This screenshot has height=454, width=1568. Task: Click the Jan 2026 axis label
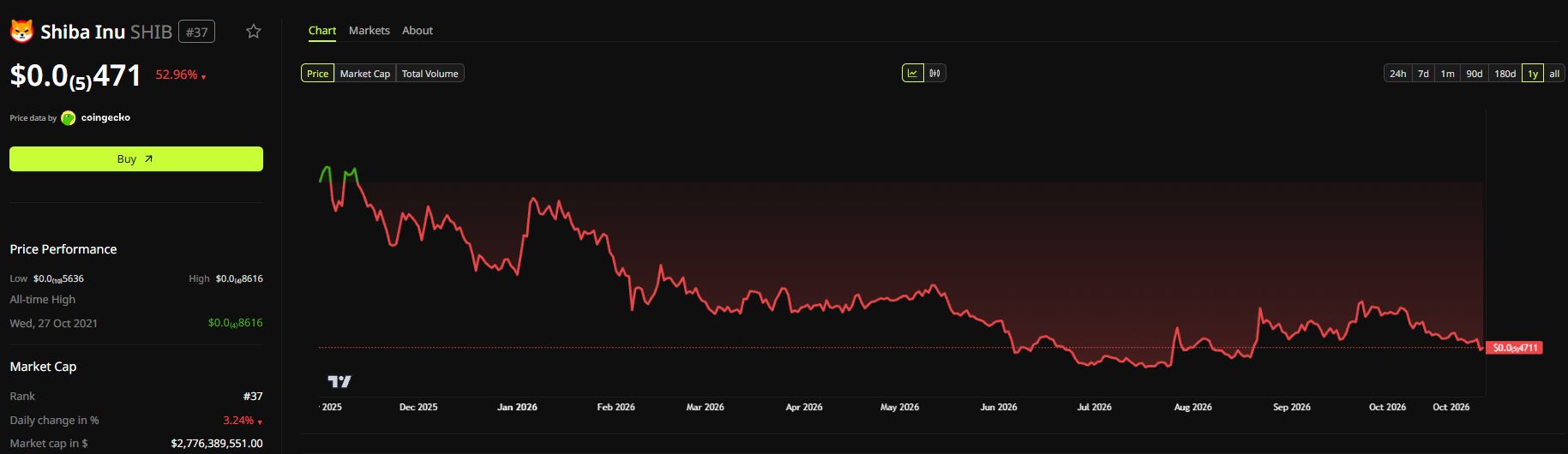coord(517,407)
